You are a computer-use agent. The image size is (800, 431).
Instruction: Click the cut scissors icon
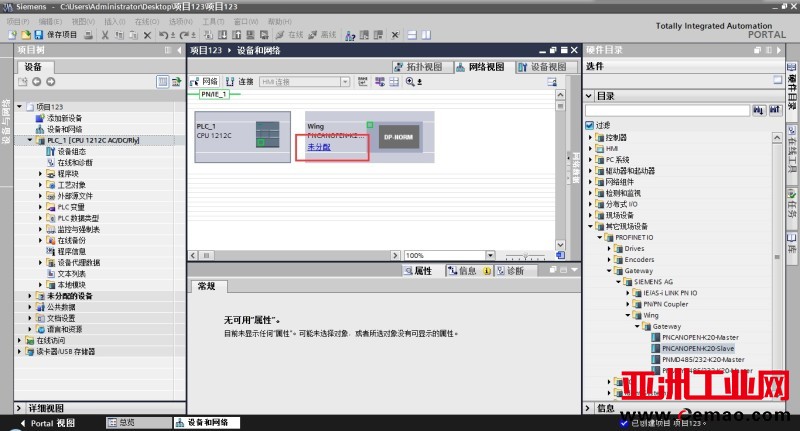pyautogui.click(x=105, y=35)
